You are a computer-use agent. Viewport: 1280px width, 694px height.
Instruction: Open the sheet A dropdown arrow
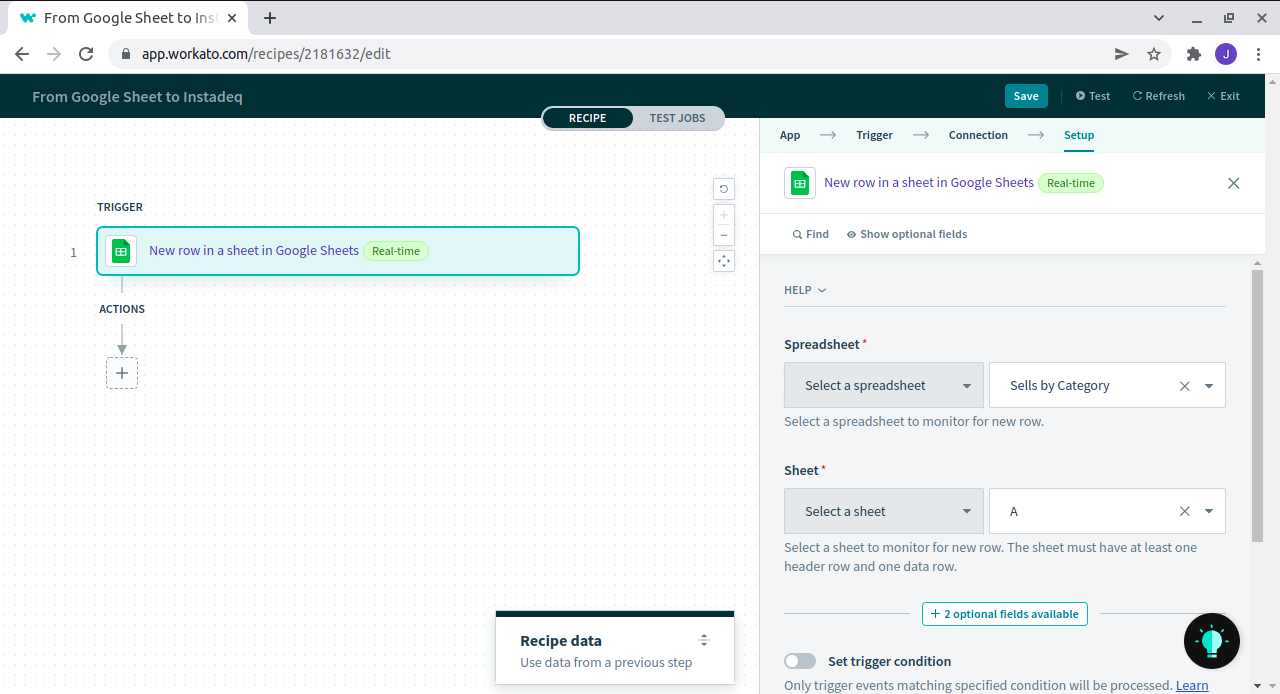tap(1209, 512)
